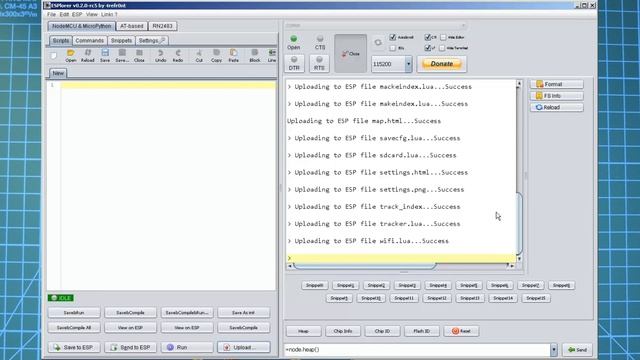Click the Chip ID button

click(x=382, y=331)
